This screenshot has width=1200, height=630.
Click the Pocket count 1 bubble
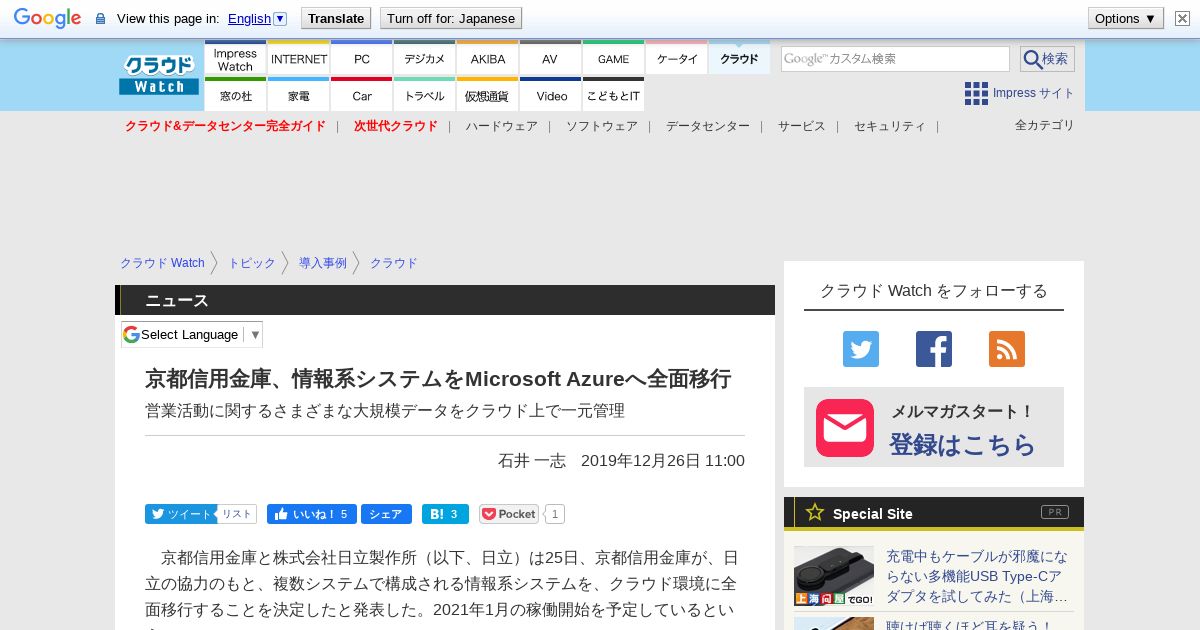coord(555,514)
